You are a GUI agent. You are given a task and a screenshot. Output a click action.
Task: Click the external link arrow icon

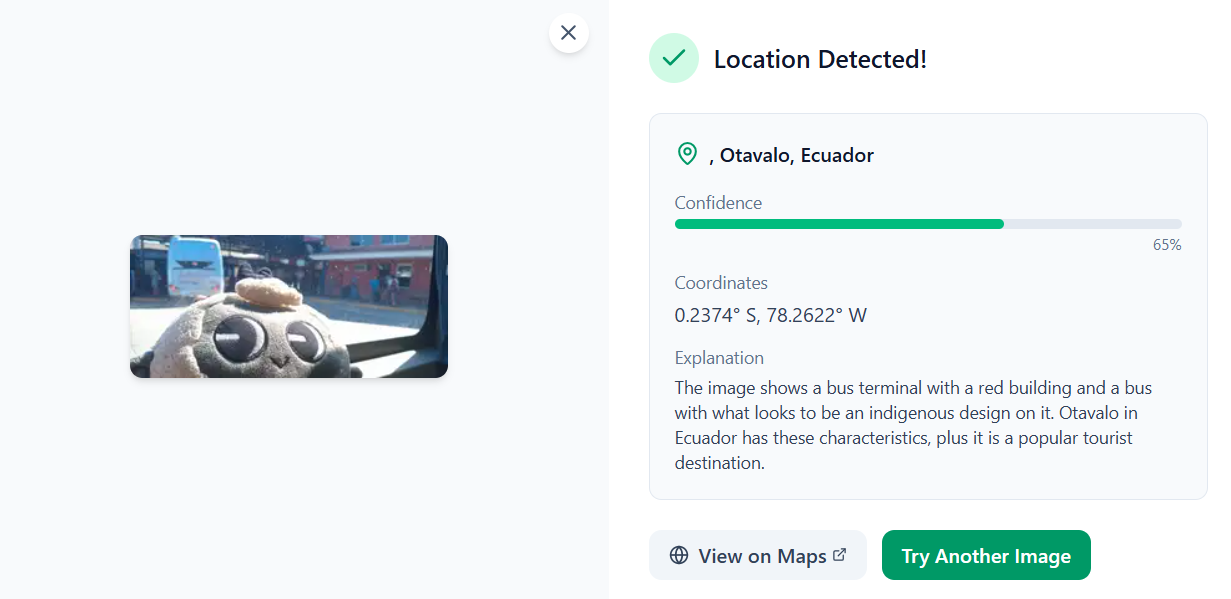840,554
